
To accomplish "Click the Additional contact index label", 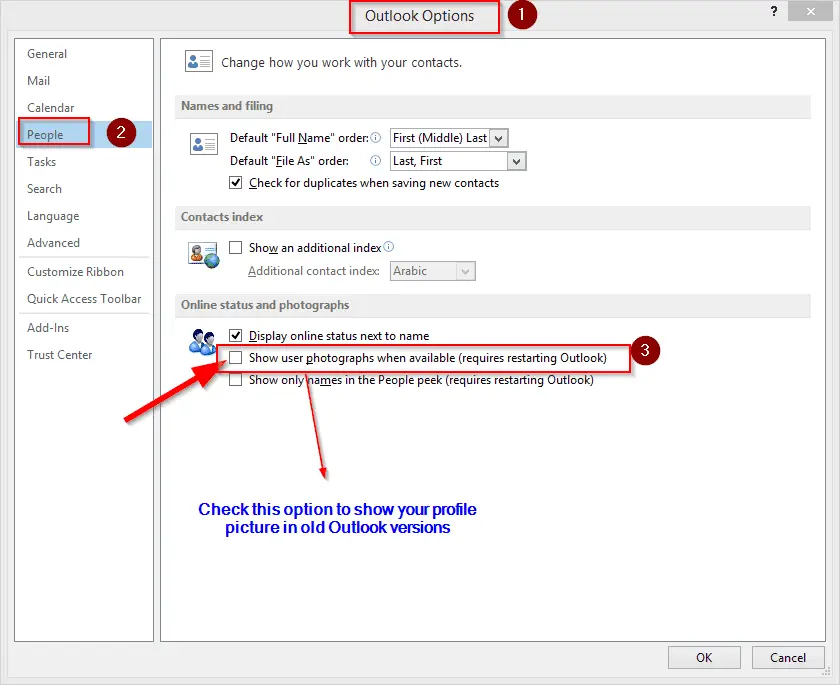I will [x=313, y=271].
